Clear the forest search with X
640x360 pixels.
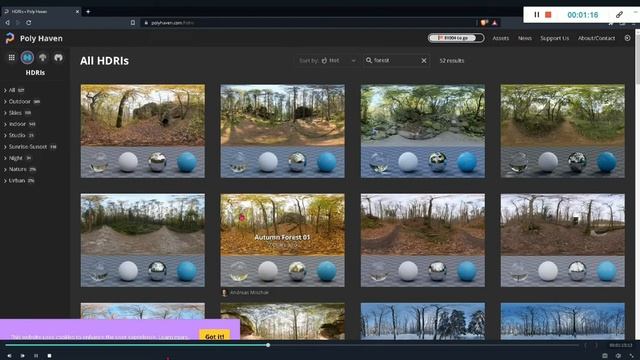[x=424, y=60]
